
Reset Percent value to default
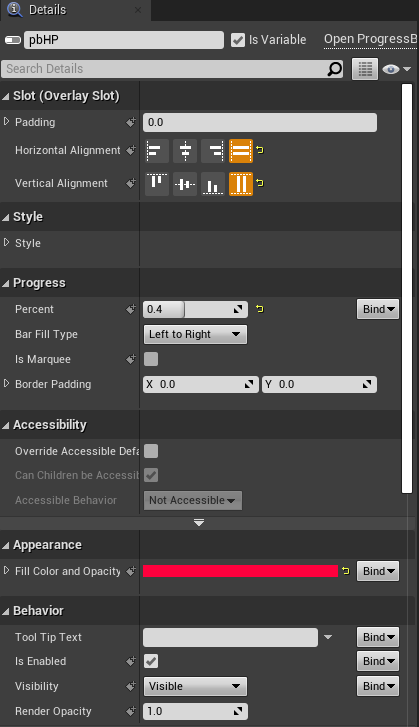point(260,309)
